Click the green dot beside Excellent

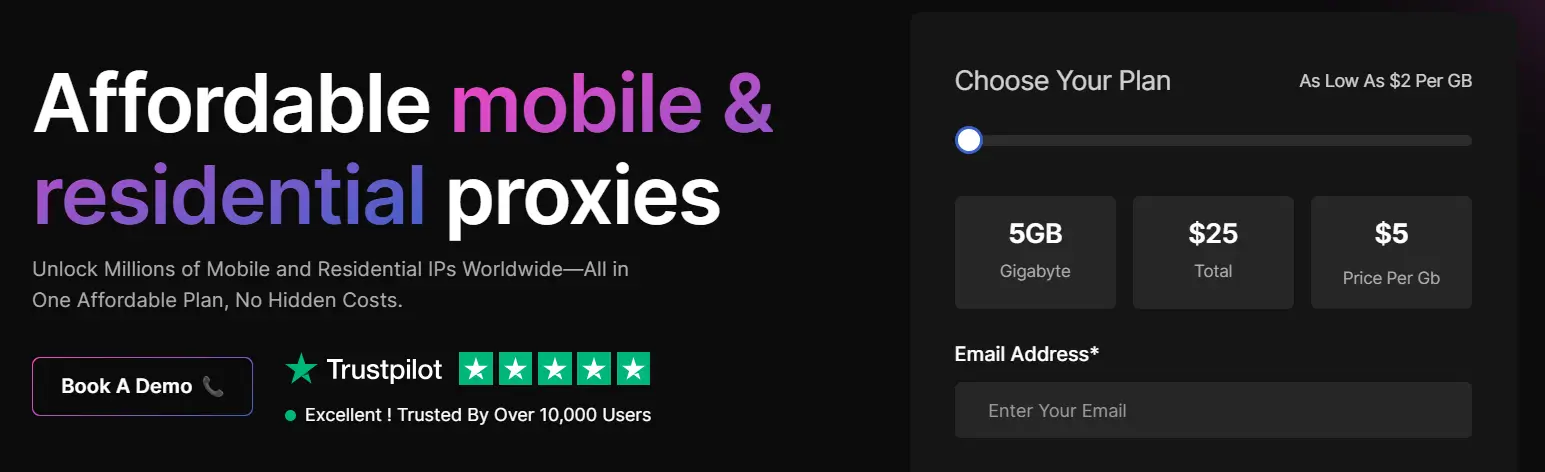(x=290, y=415)
